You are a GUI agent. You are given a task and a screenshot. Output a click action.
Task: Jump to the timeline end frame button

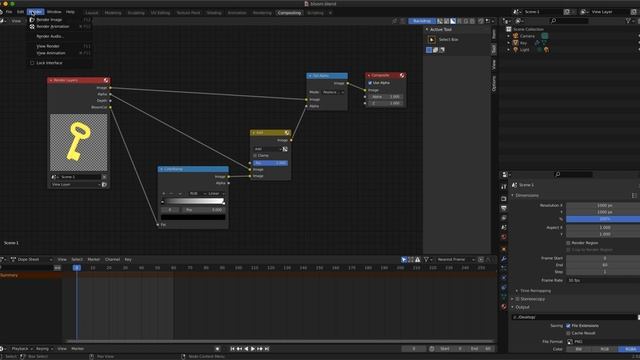267,349
